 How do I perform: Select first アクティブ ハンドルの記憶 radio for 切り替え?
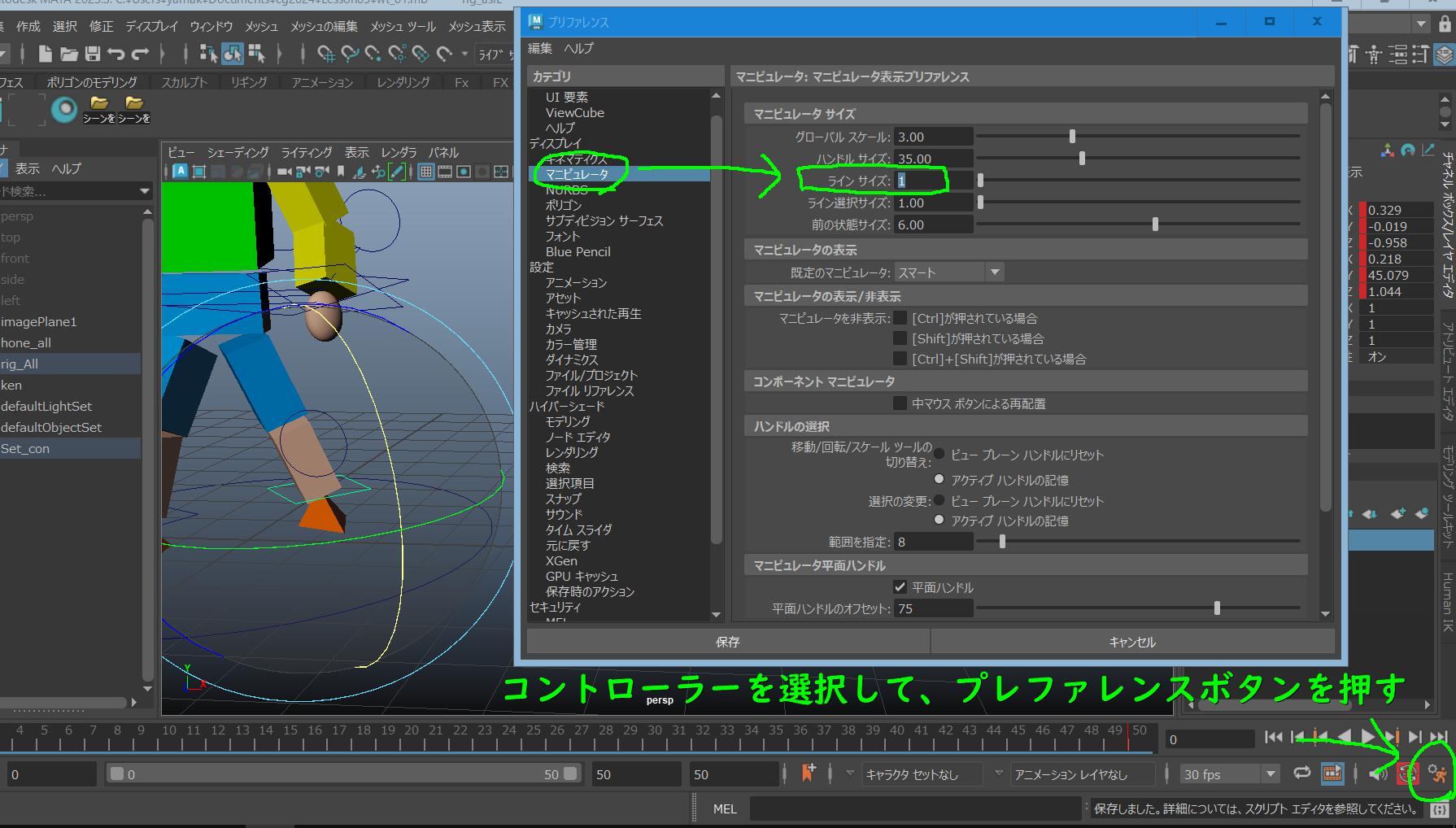(x=939, y=479)
